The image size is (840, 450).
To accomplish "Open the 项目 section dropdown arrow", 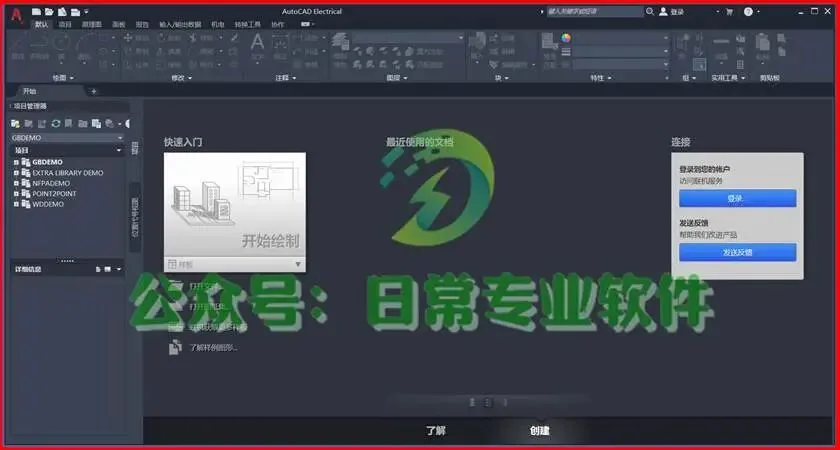I will point(119,151).
